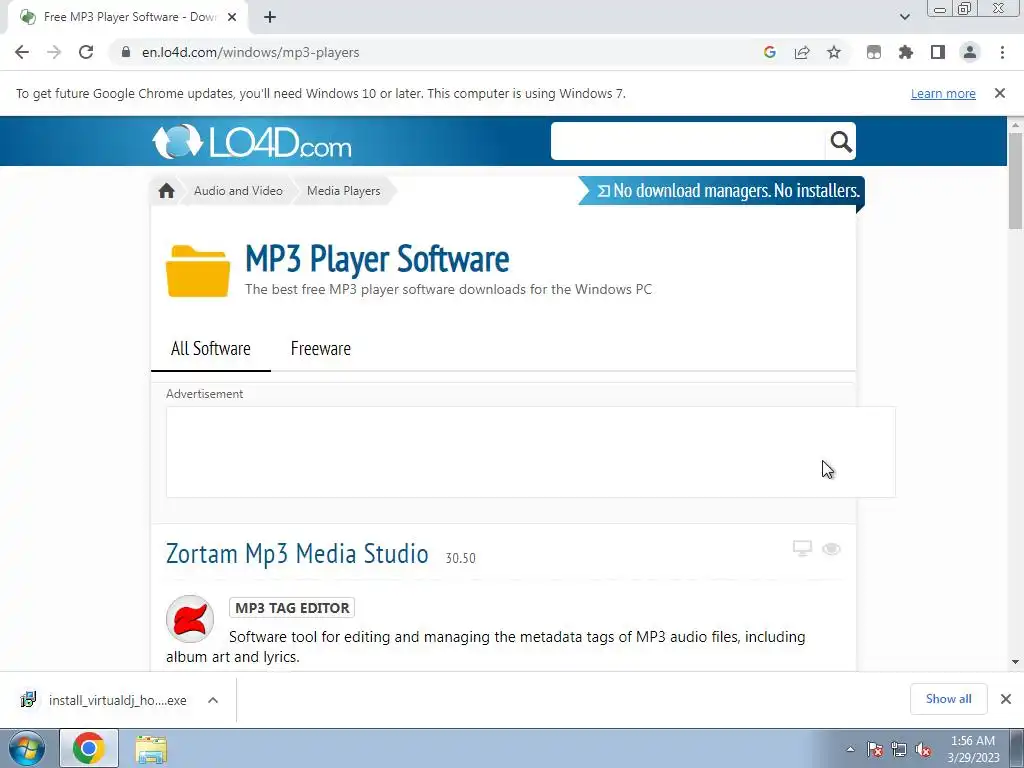The image size is (1024, 768).
Task: Click the Chrome taskbar icon
Action: tap(89, 748)
